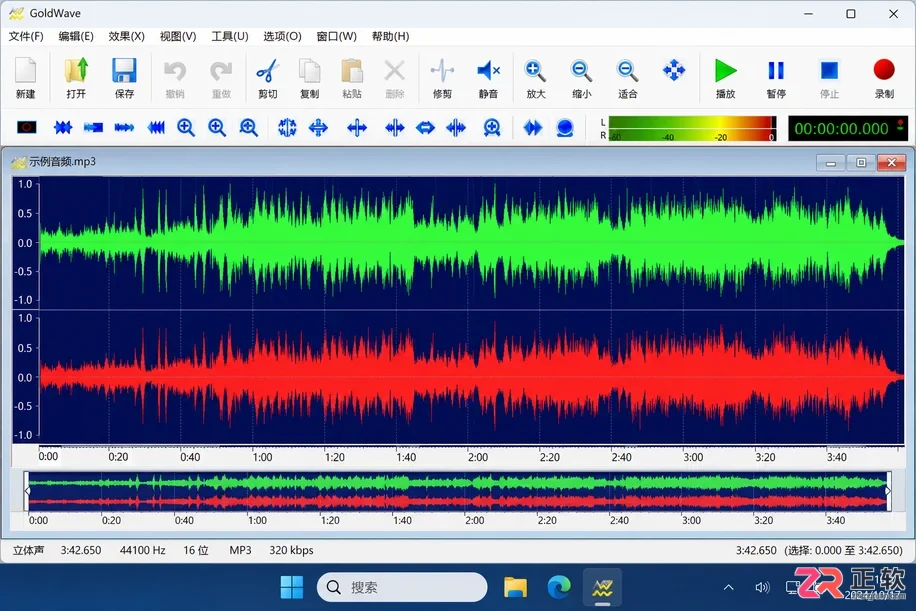Save the audio with 保存 icon
The width and height of the screenshot is (916, 611).
pos(124,78)
